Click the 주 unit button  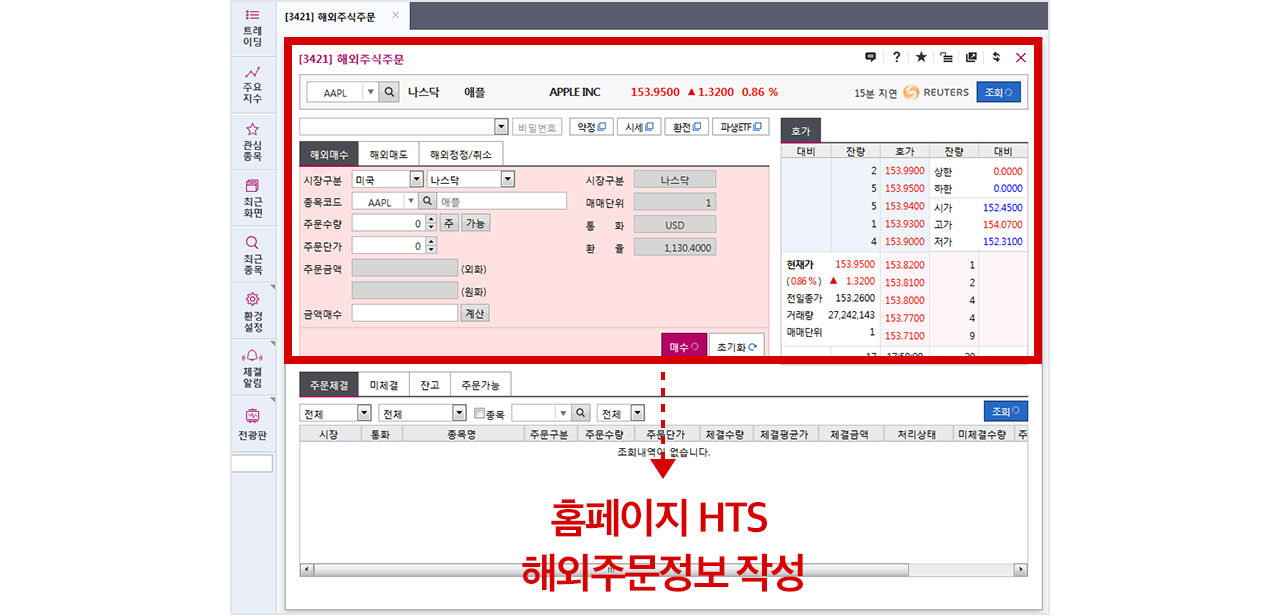point(448,223)
